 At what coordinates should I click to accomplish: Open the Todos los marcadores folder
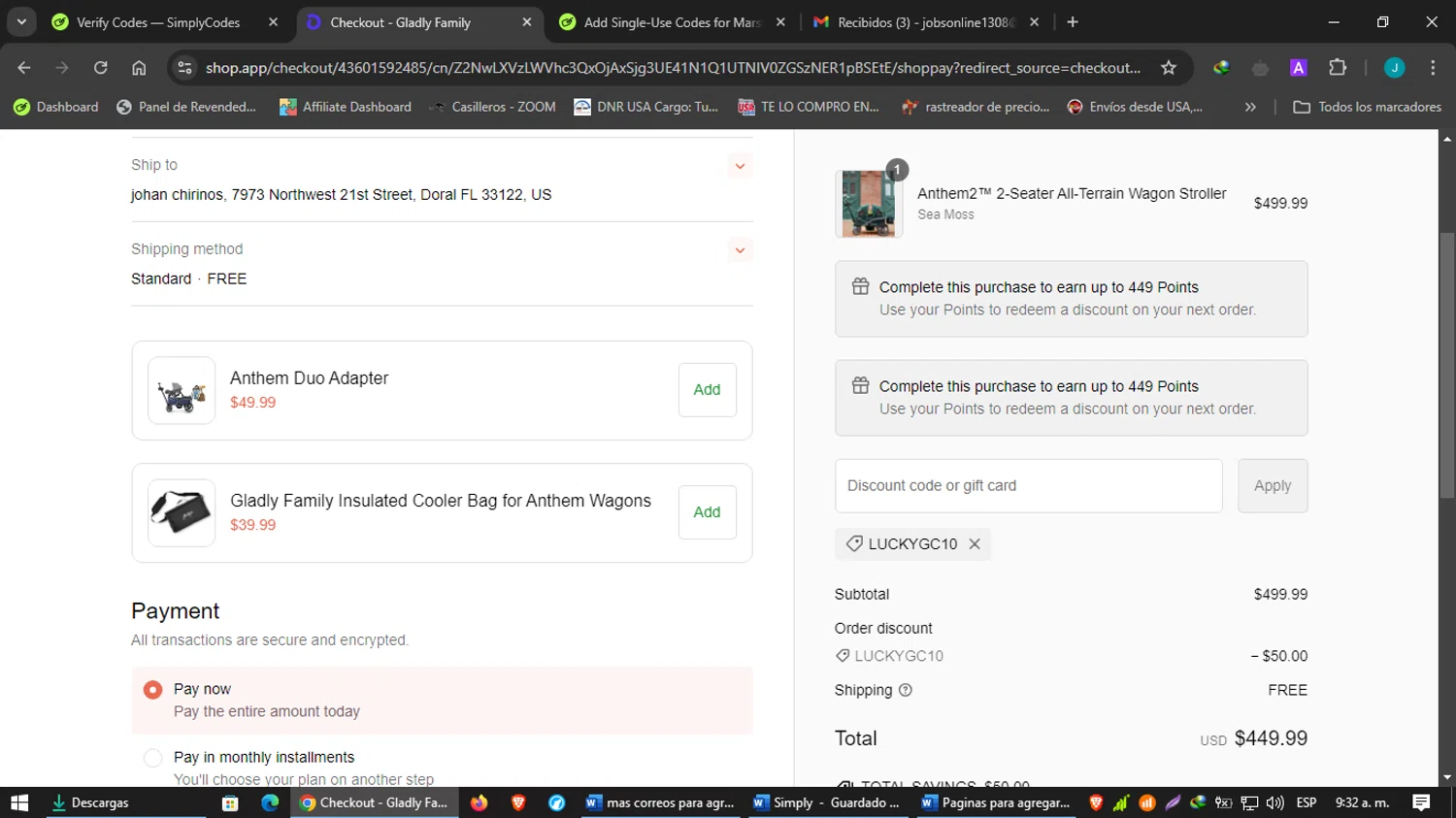[x=1367, y=107]
